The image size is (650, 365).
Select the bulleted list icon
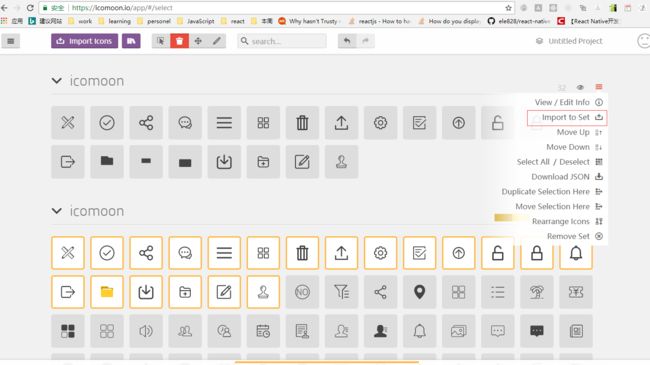(x=497, y=292)
